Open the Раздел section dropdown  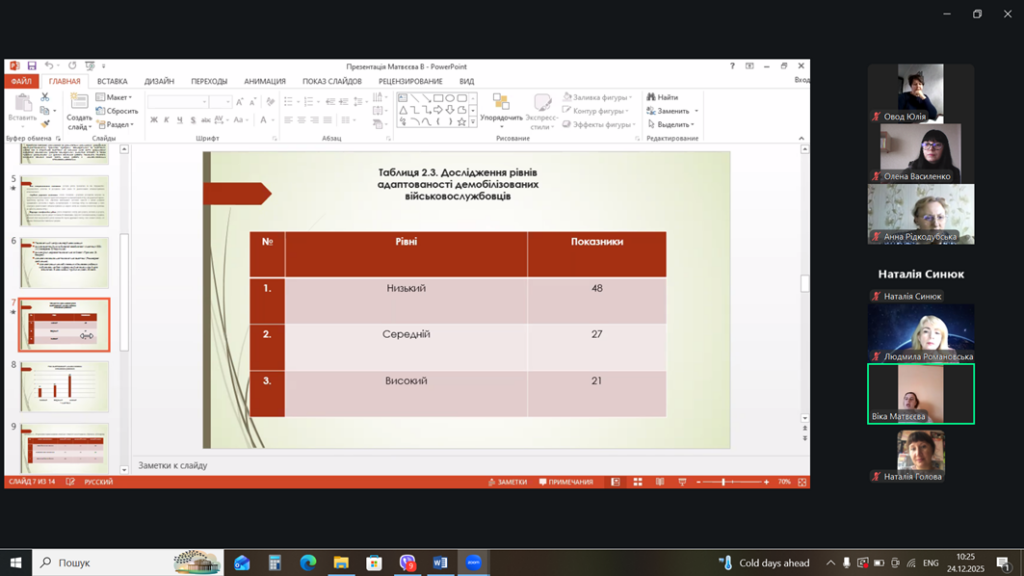pyautogui.click(x=116, y=125)
